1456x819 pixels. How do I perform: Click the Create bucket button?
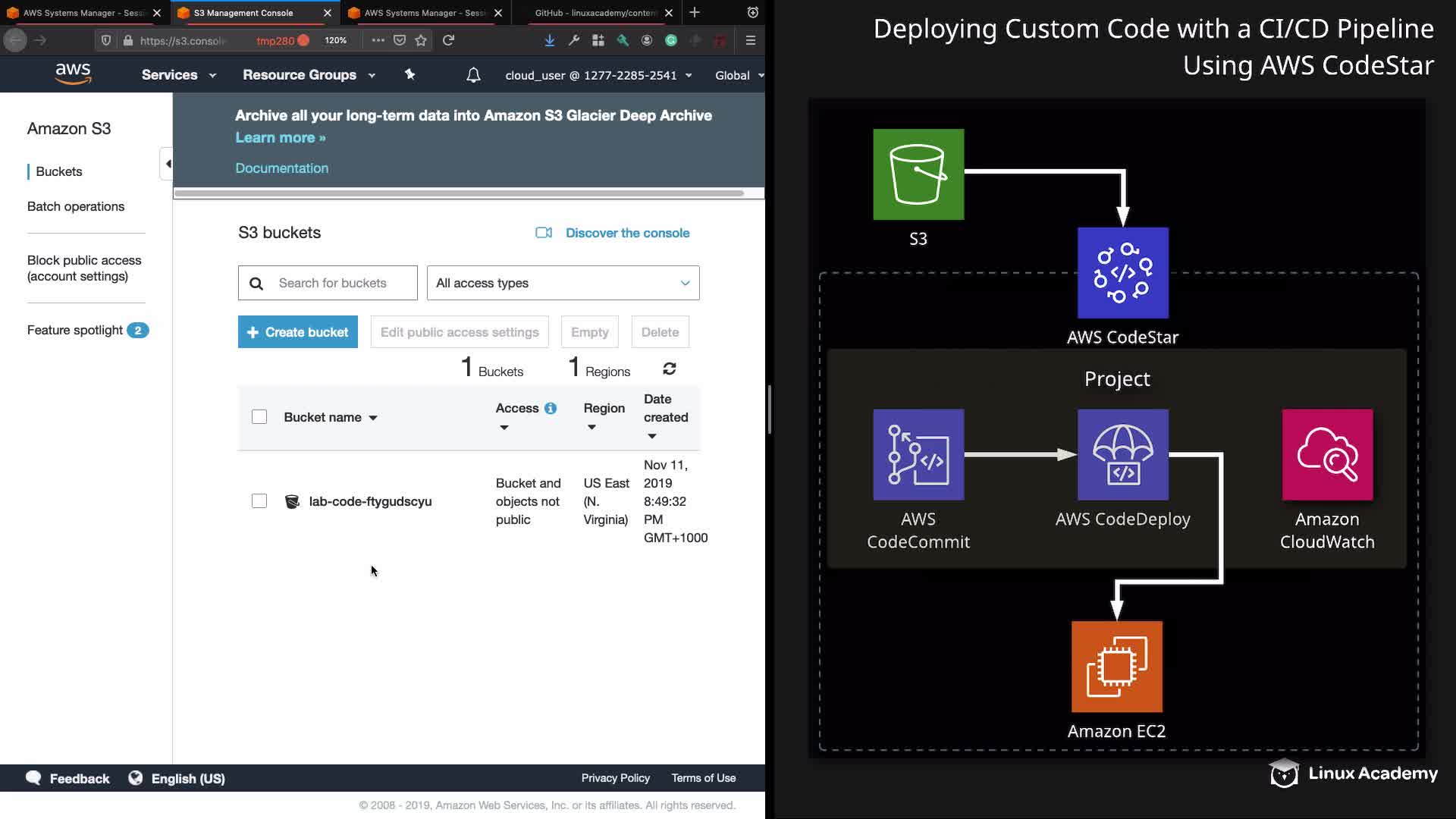tap(297, 332)
